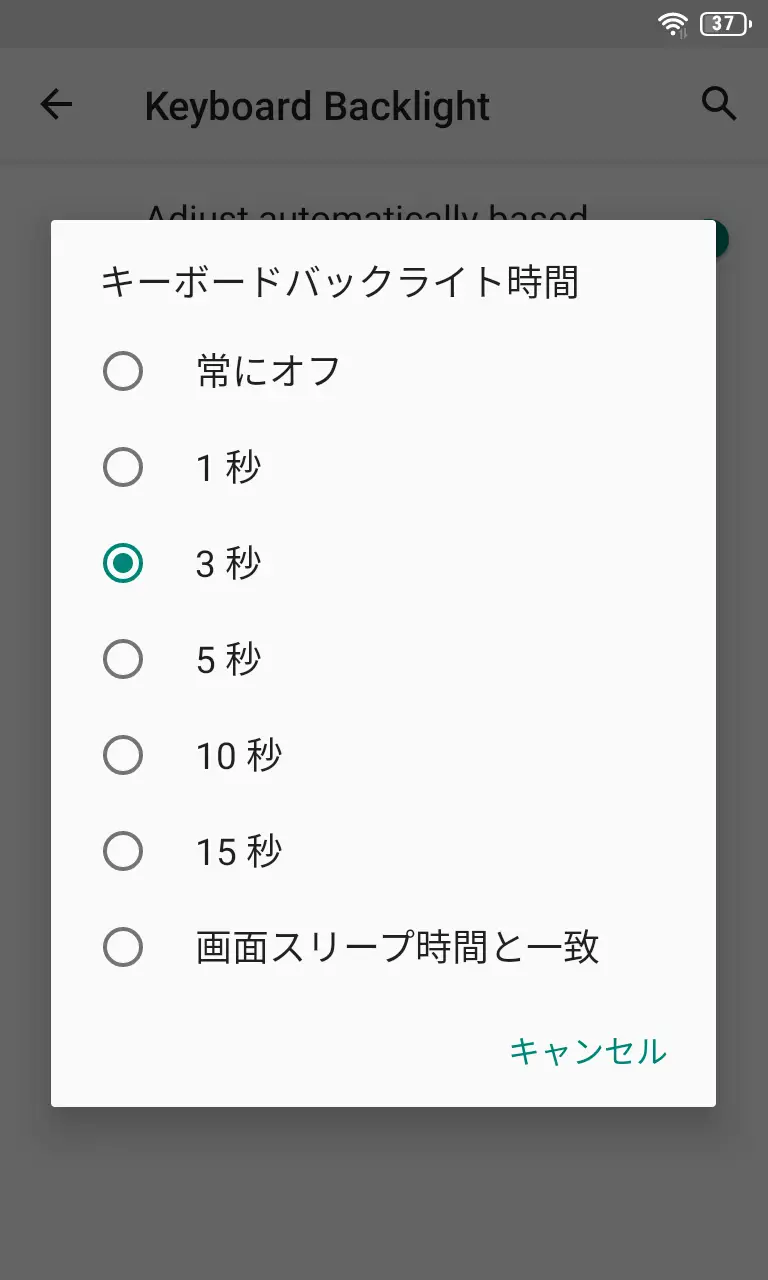
Task: Click the Keyboard Backlight page title
Action: tap(317, 106)
